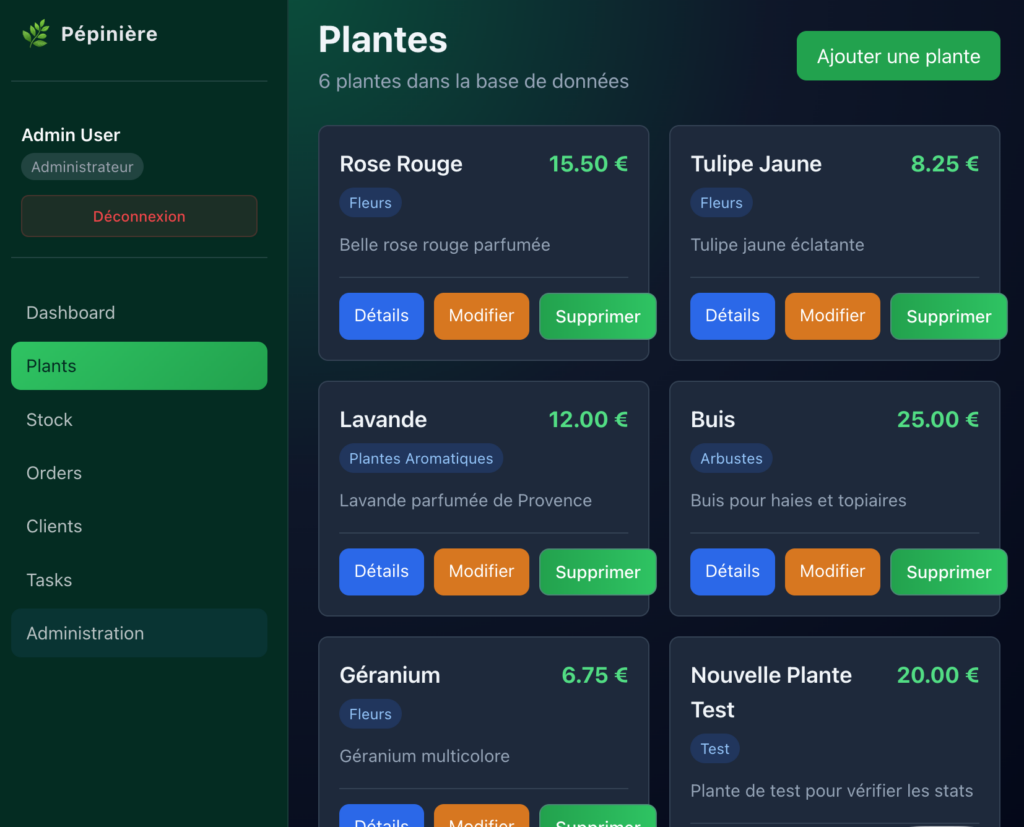
Task: Supprimer the Tulipe Jaune plant
Action: 949,316
